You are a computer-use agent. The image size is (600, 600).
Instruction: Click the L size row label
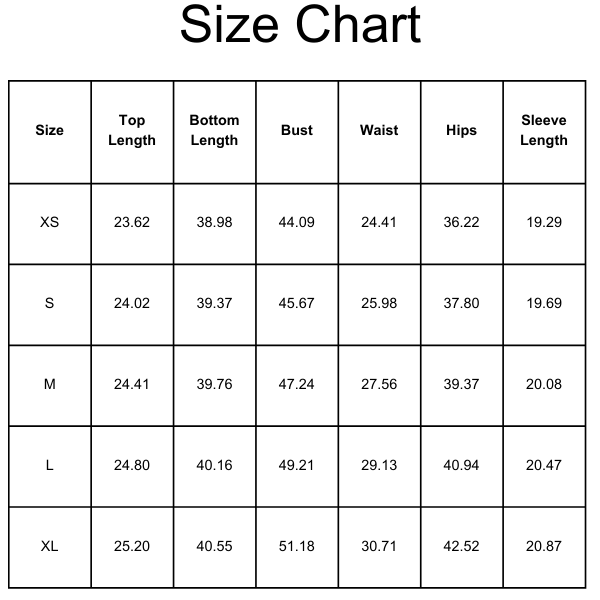pyautogui.click(x=49, y=465)
